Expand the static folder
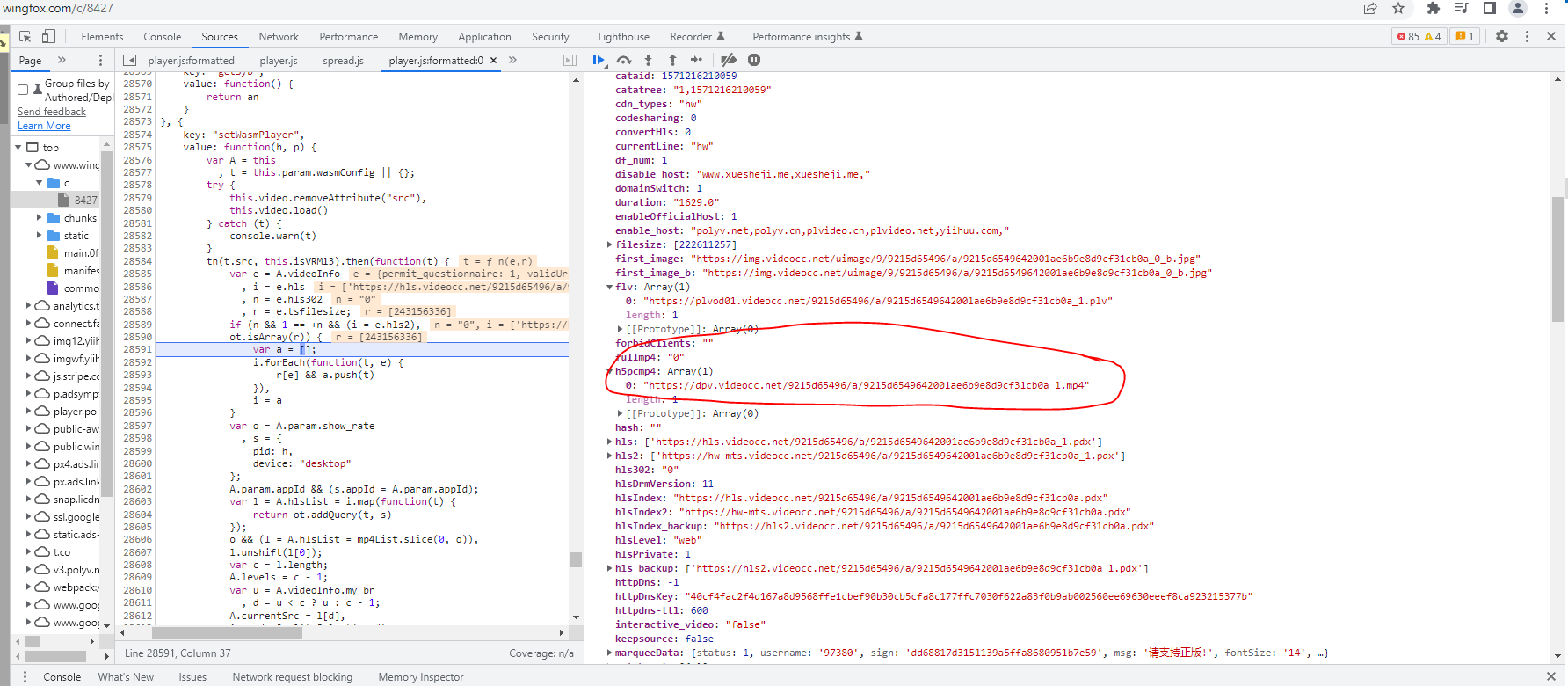 click(x=40, y=235)
